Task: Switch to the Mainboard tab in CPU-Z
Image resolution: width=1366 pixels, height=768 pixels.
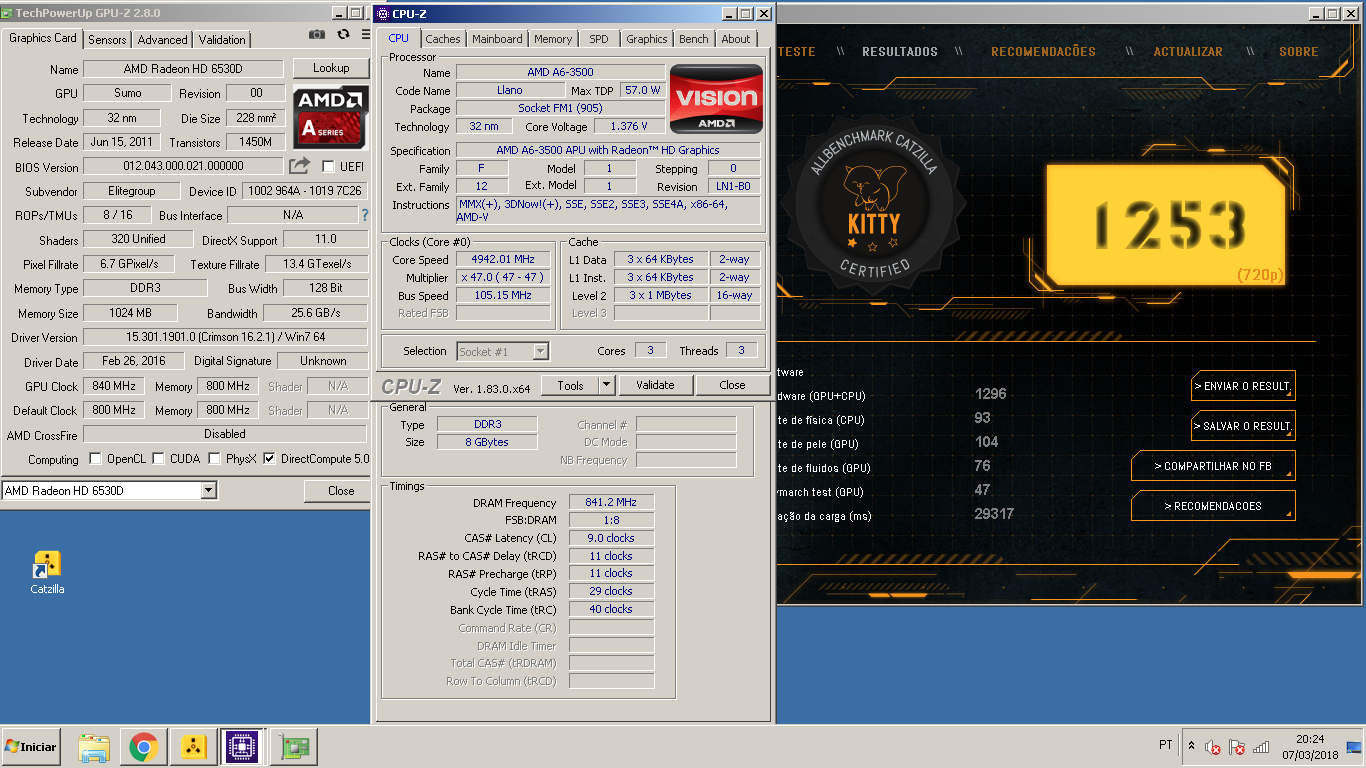Action: click(x=497, y=39)
